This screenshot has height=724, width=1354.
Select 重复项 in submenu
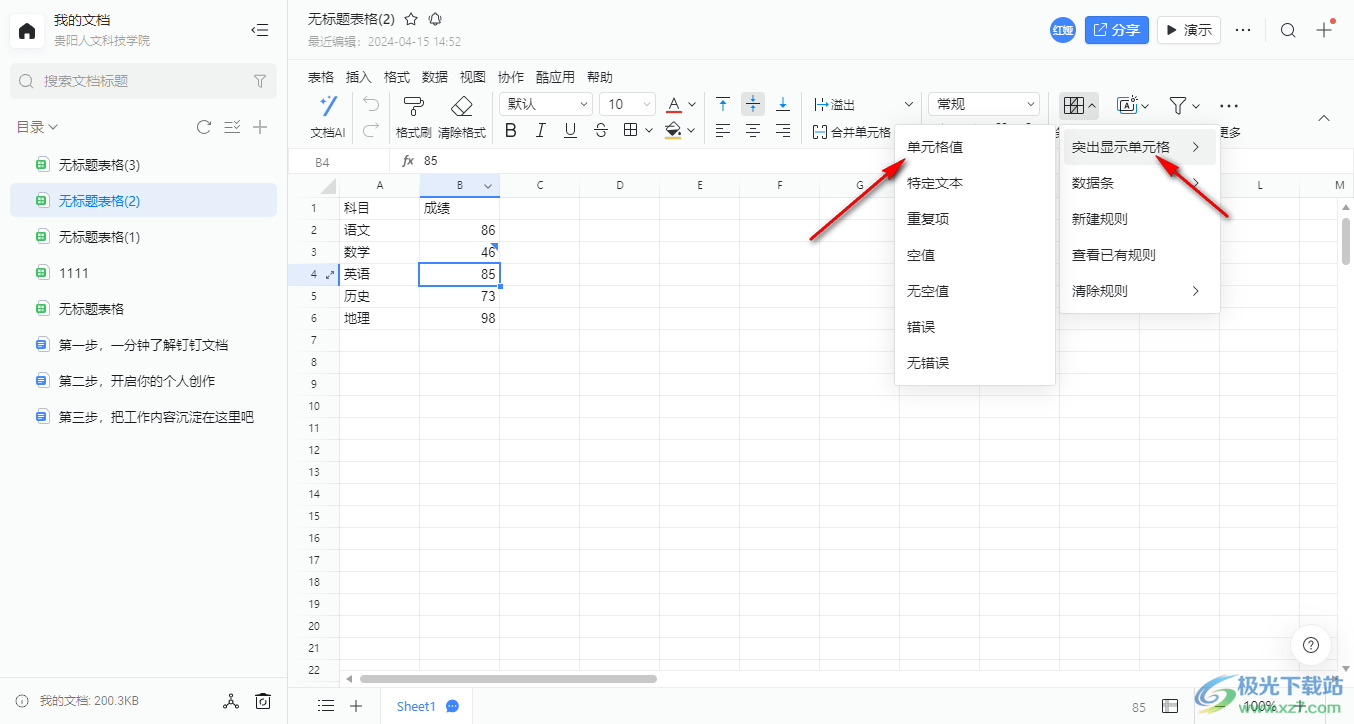coord(975,219)
